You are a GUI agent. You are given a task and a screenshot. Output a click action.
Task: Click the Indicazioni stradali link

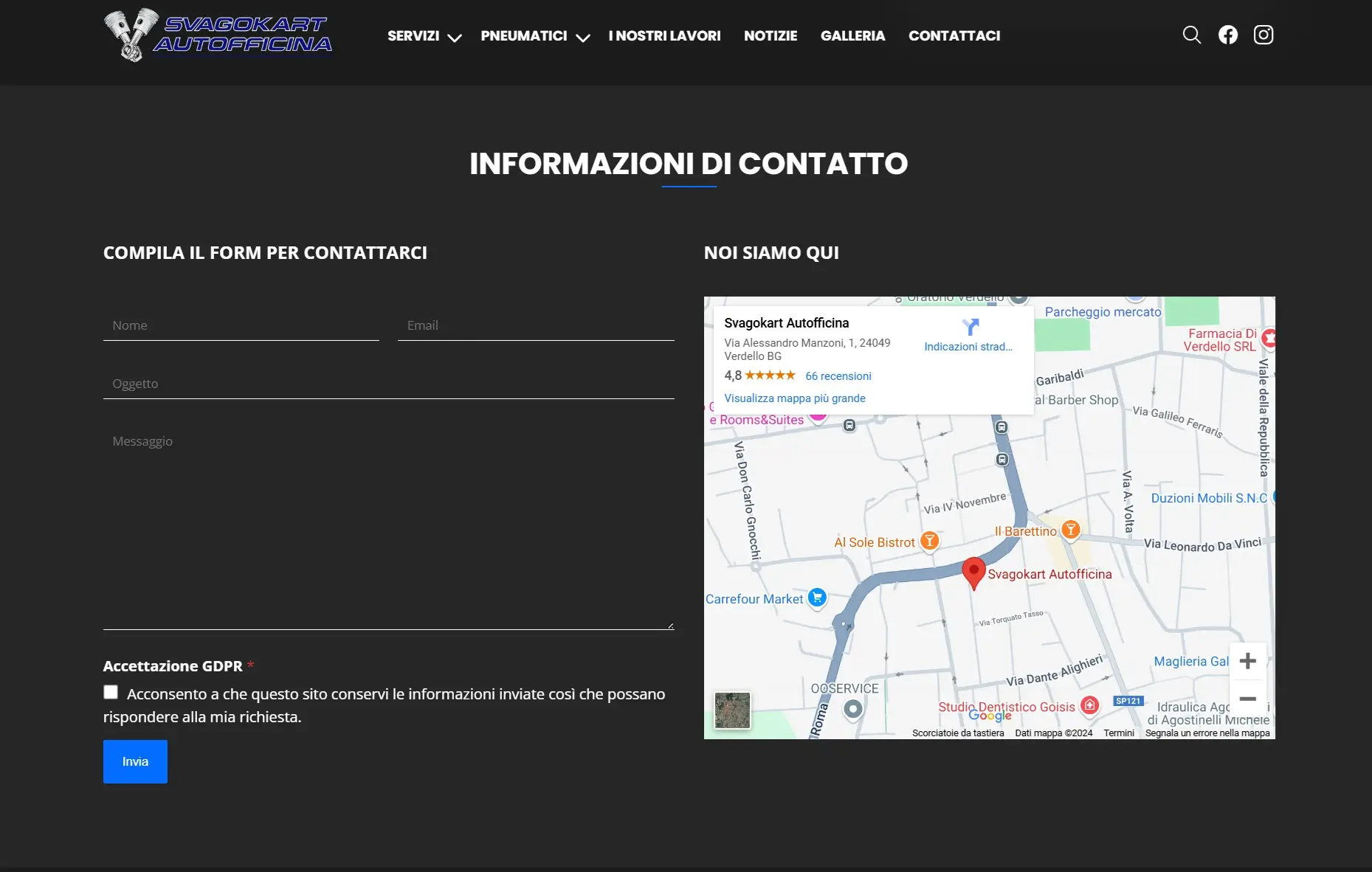point(968,347)
